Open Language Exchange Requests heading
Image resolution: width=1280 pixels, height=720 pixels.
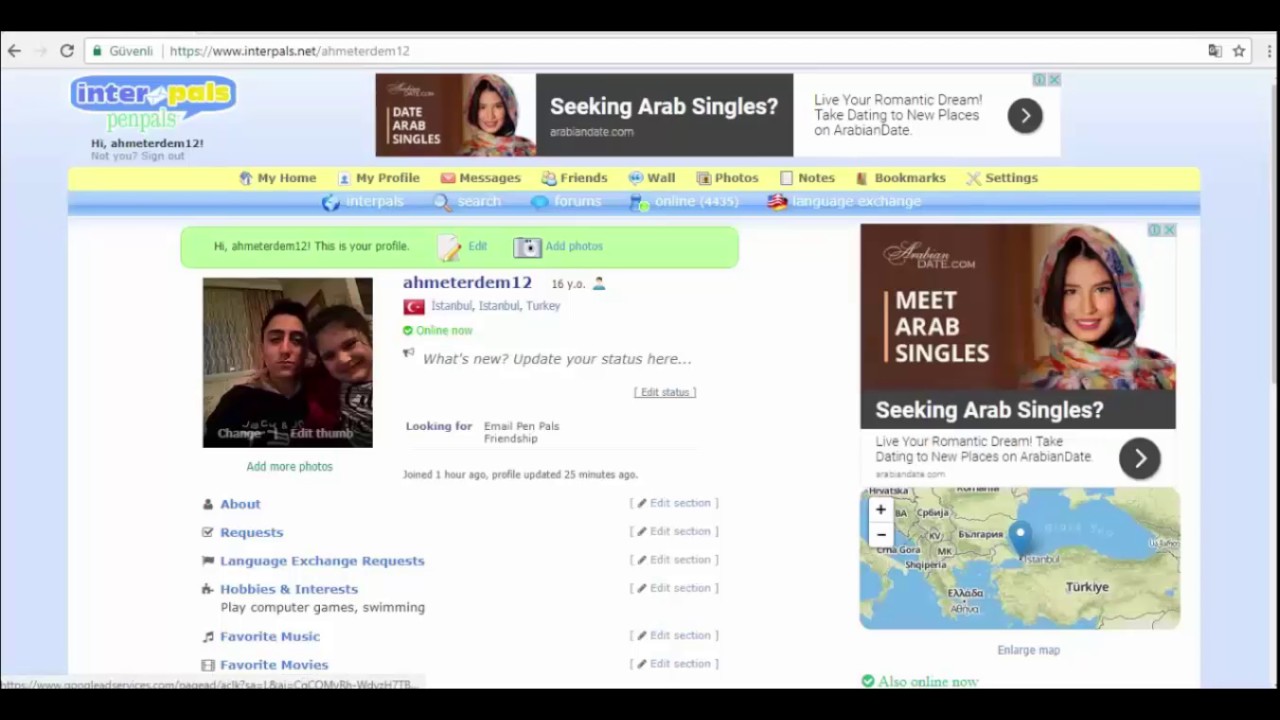[x=322, y=561]
